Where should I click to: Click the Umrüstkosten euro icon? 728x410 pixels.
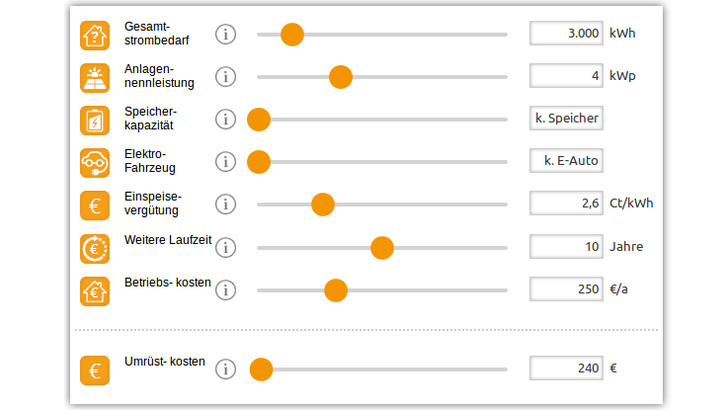(x=95, y=370)
